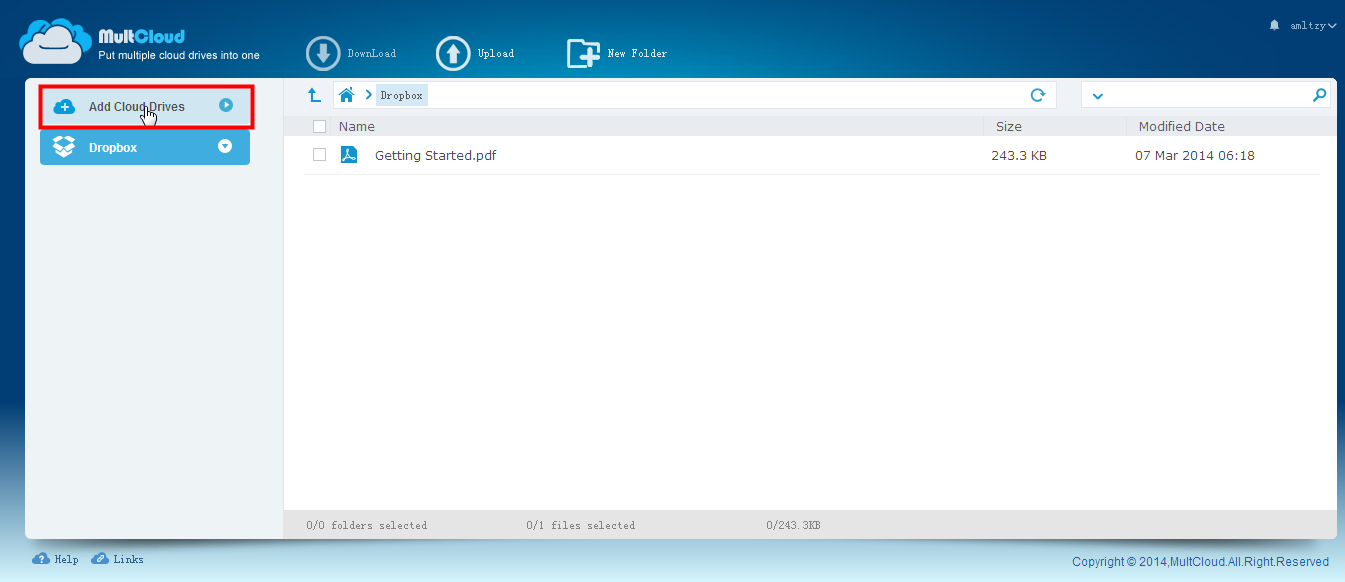This screenshot has width=1345, height=582.
Task: Click the MultCloud cloud logo
Action: pos(55,42)
